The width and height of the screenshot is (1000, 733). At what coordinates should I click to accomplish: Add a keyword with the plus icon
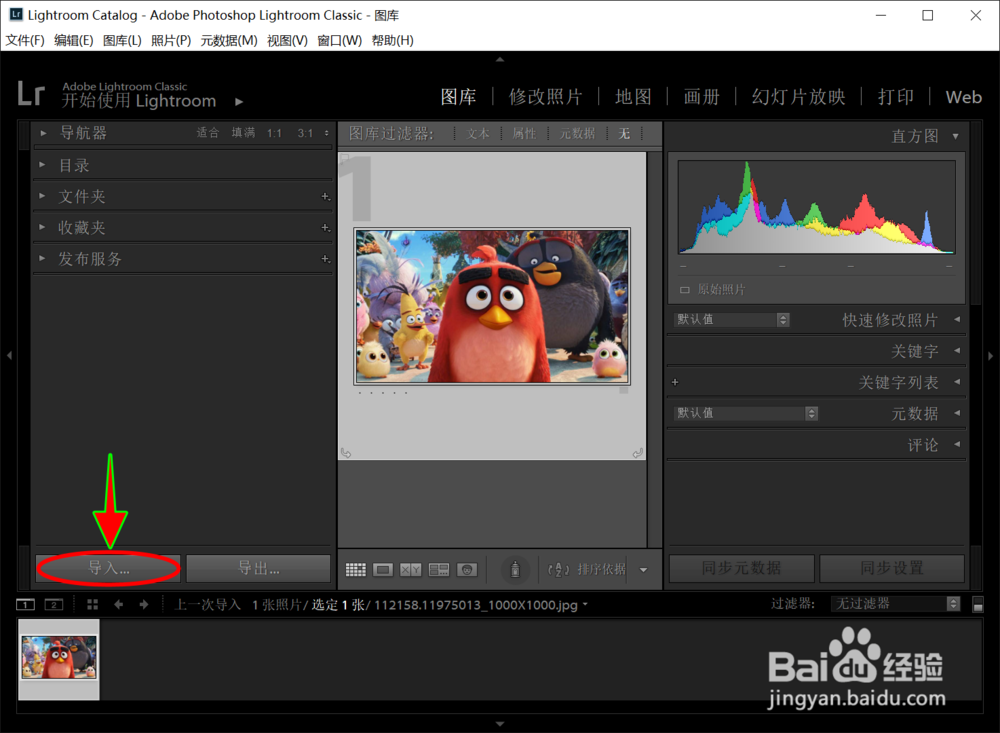coord(675,382)
